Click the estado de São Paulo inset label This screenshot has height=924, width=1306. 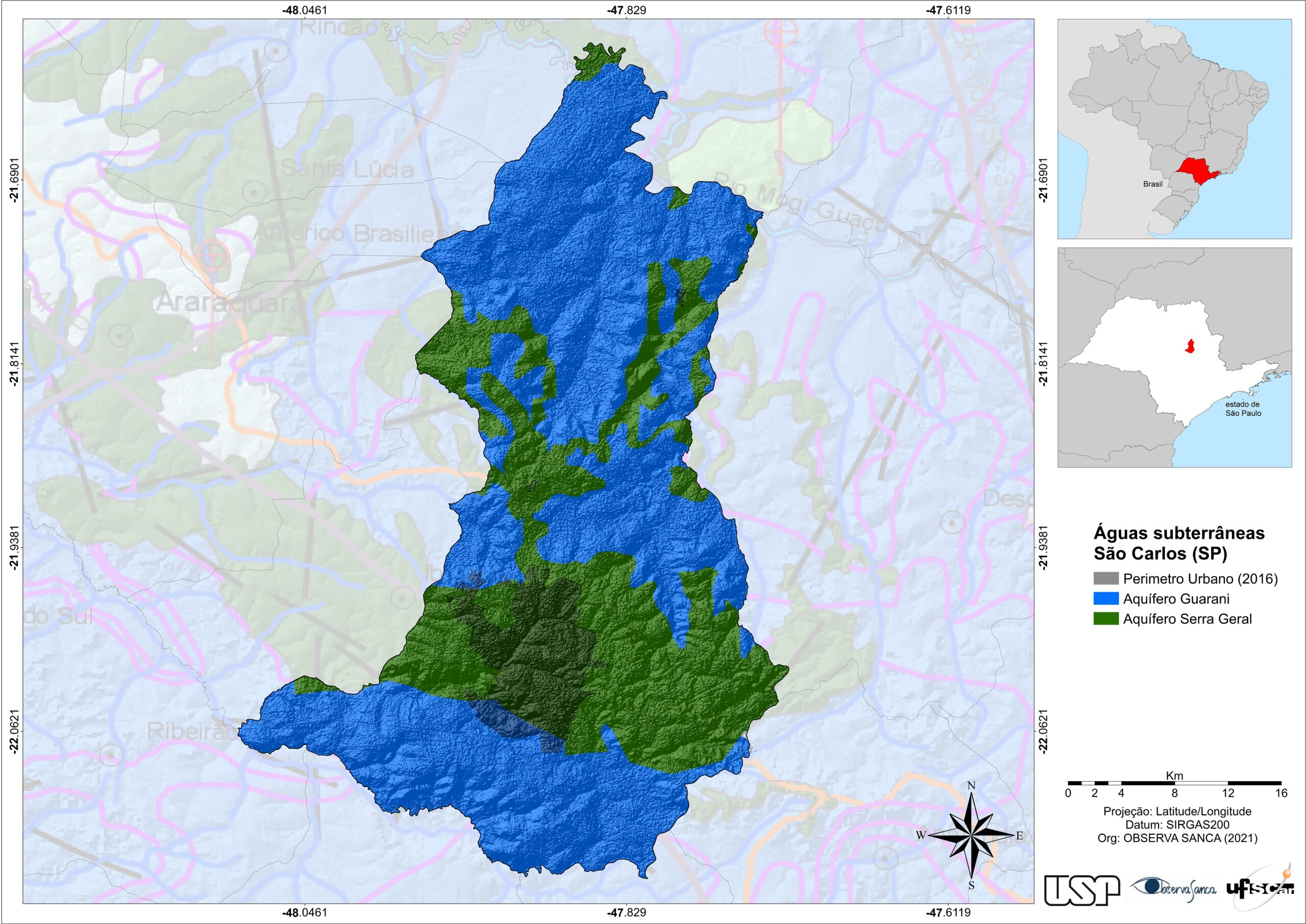click(1243, 409)
